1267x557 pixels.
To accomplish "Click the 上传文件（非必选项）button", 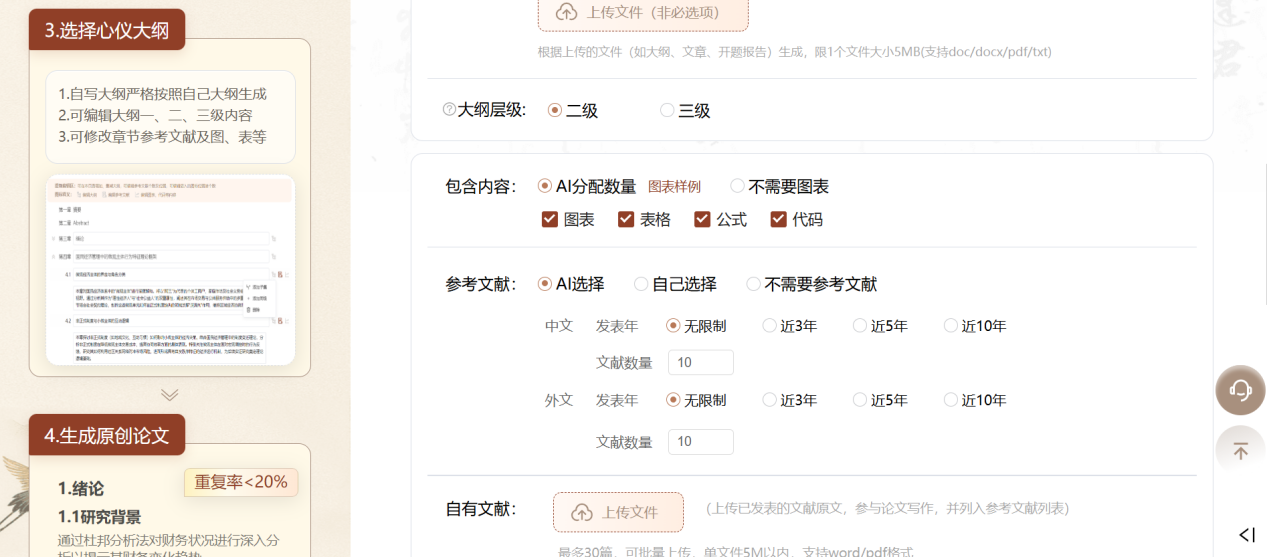I will [643, 13].
